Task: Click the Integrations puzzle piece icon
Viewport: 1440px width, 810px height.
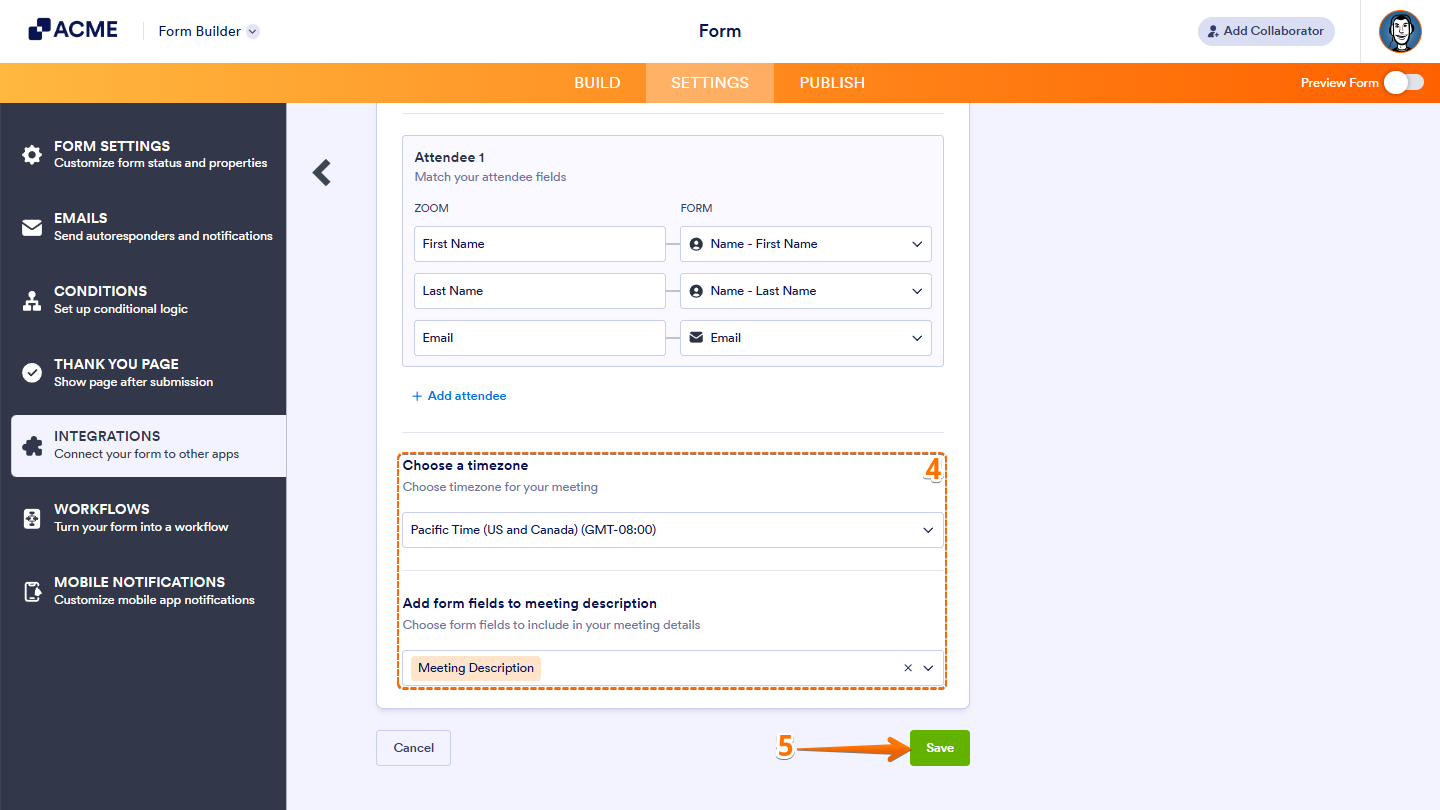Action: click(x=30, y=444)
